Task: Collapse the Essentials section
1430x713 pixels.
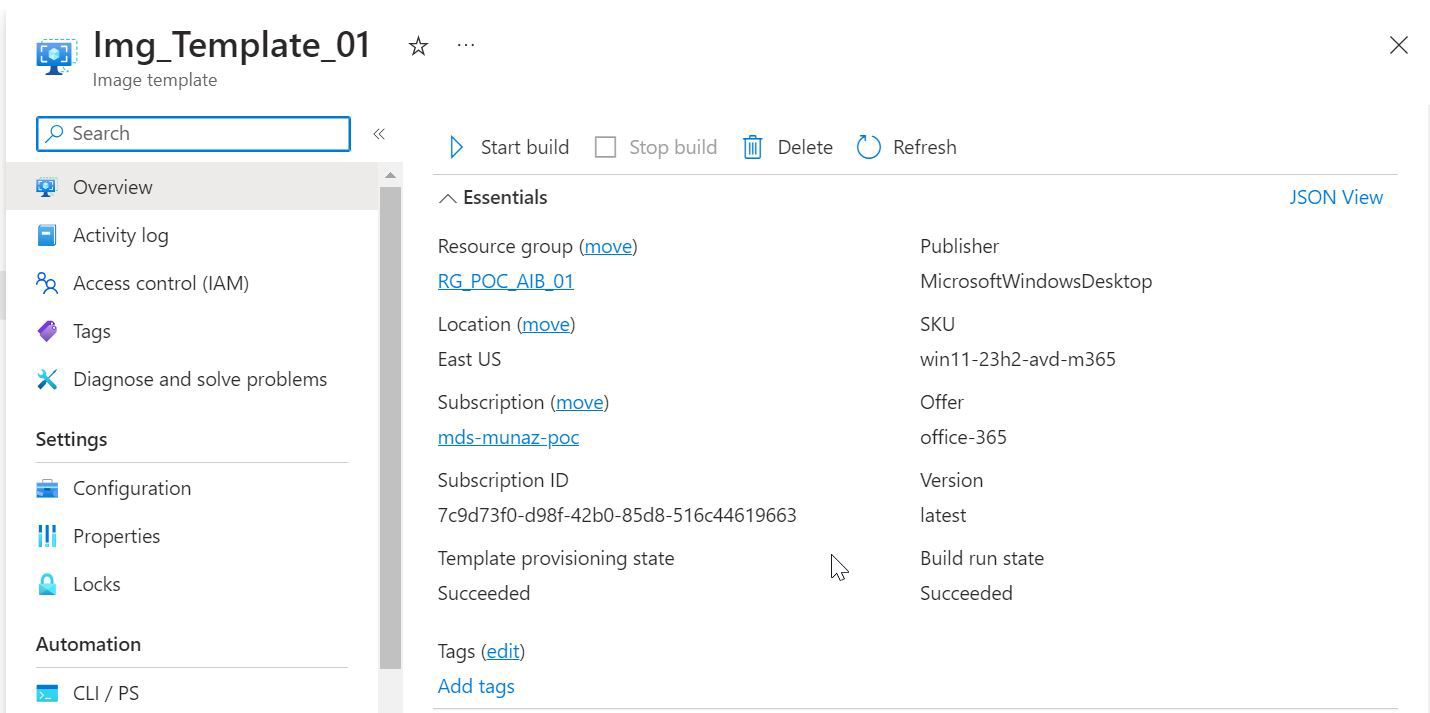Action: (x=447, y=198)
